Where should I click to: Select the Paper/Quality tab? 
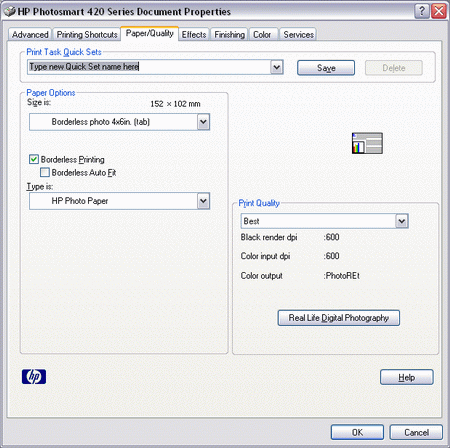point(150,33)
